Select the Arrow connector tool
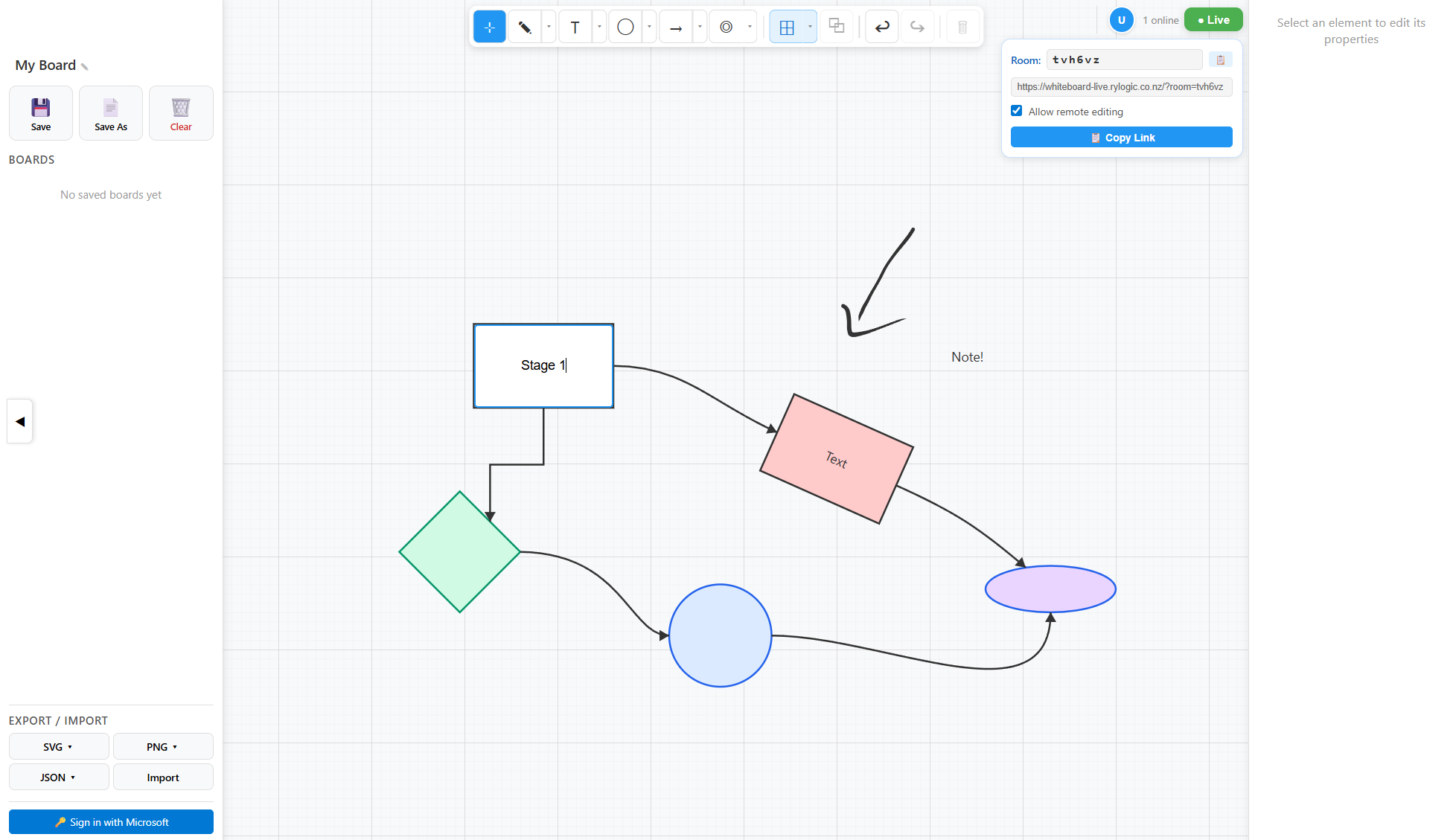This screenshot has width=1453, height=840. [676, 26]
